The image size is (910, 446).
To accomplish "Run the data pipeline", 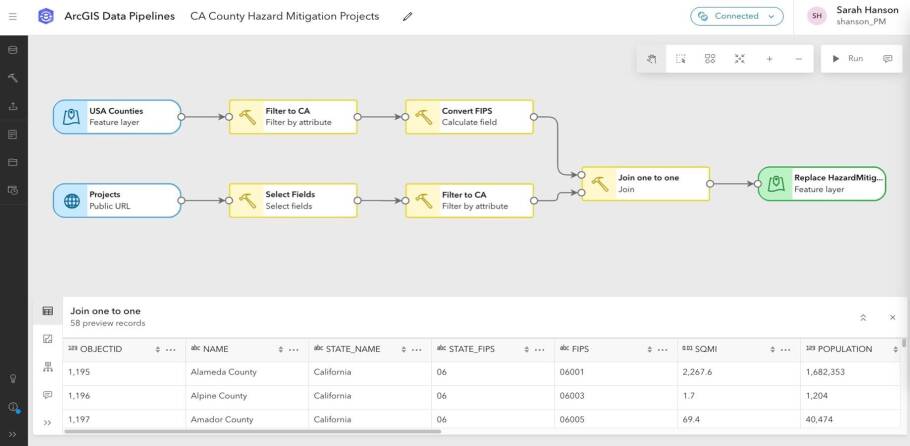I will click(847, 59).
